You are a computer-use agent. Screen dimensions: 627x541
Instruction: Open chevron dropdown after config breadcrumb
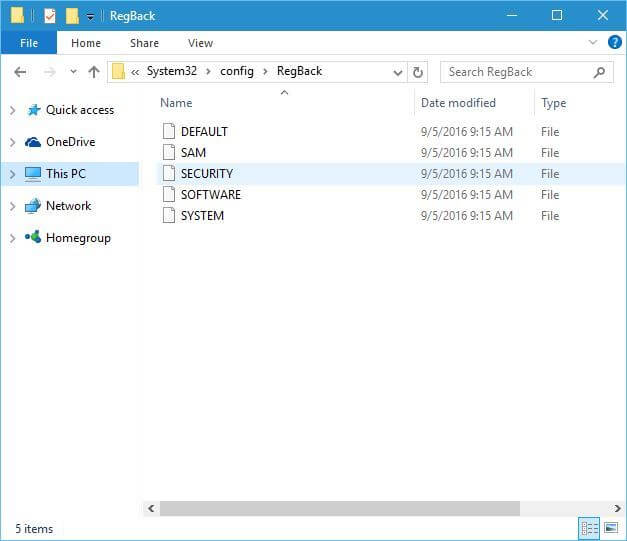coord(265,72)
